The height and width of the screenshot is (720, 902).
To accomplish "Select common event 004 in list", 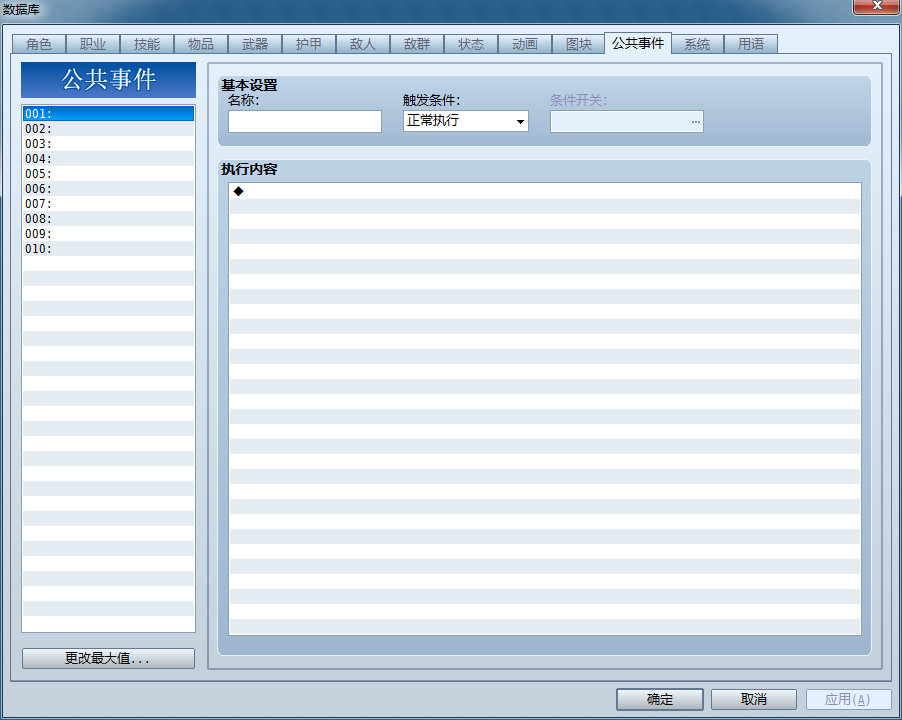I will (x=108, y=158).
